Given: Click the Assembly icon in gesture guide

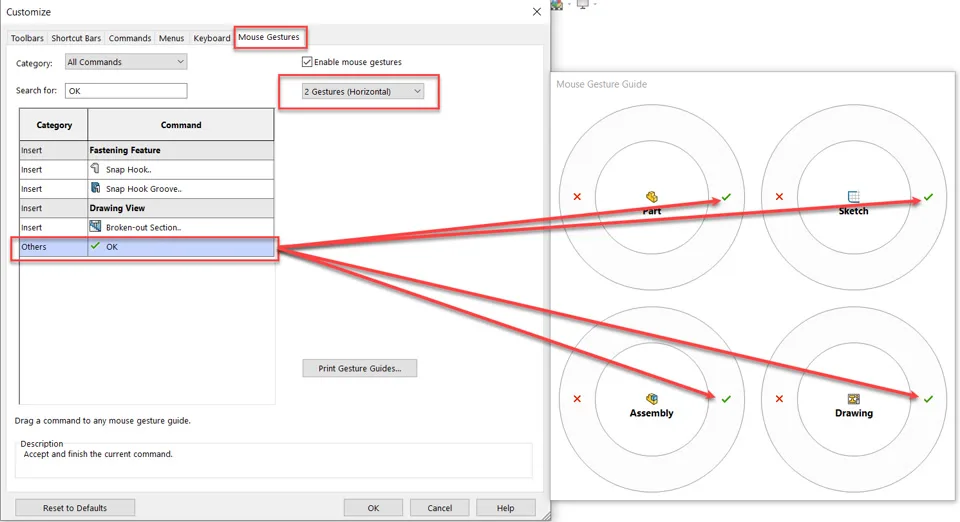Looking at the screenshot, I should [x=651, y=399].
